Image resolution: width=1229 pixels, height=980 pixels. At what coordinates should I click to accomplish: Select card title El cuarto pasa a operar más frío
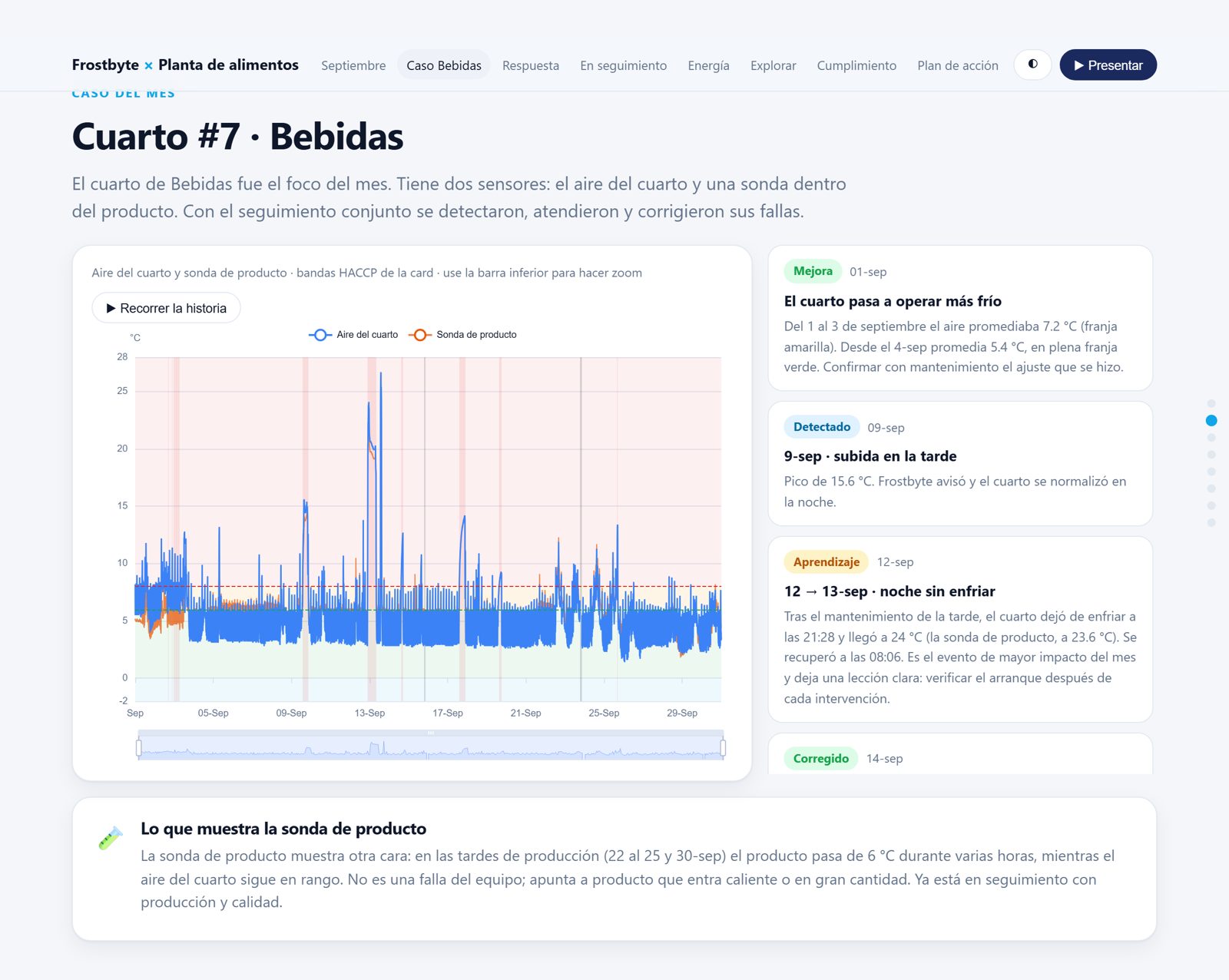coord(893,301)
